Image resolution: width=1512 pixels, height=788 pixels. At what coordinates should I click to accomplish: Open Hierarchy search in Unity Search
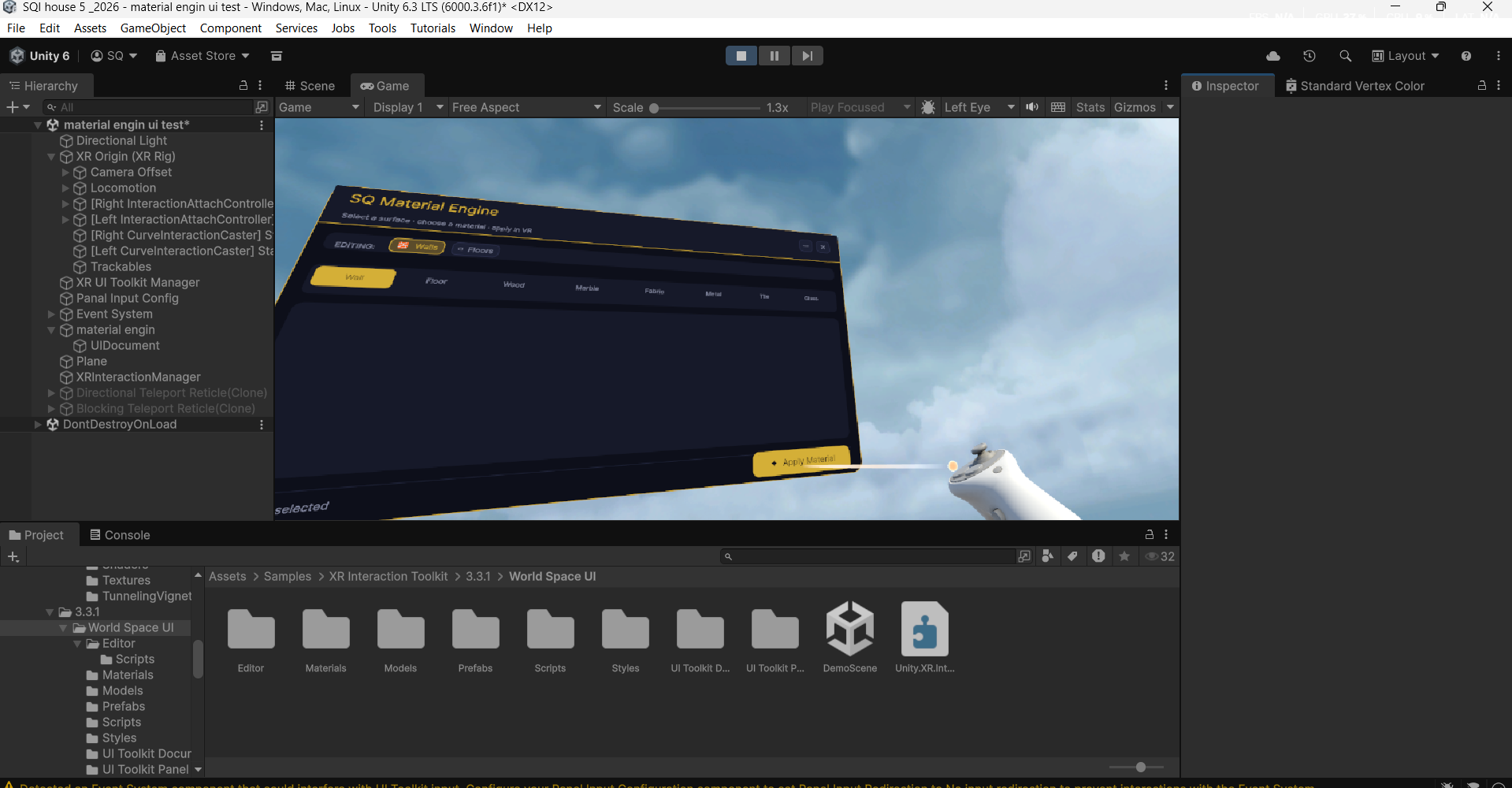(262, 107)
